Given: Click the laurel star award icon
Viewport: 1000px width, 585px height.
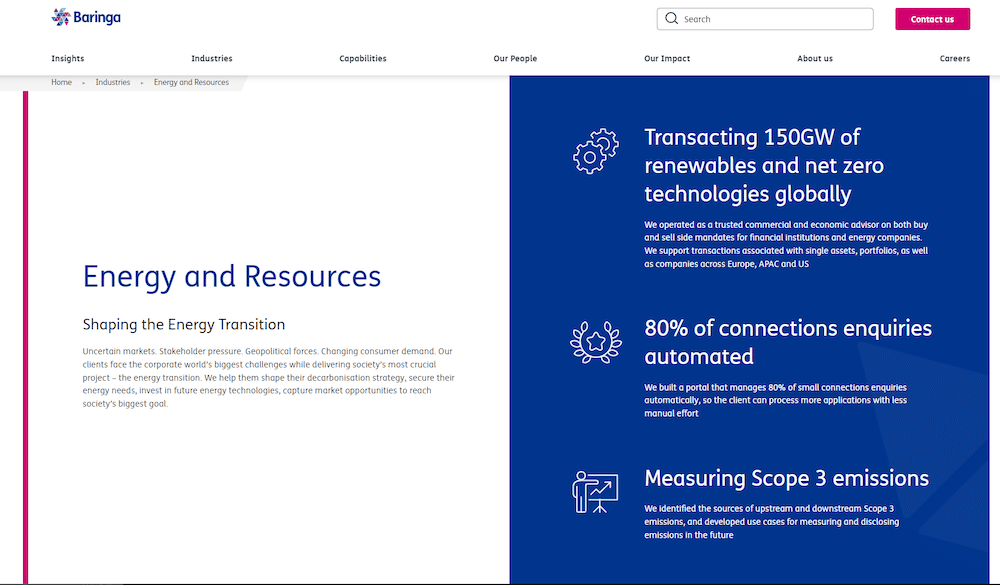Looking at the screenshot, I should (x=596, y=342).
